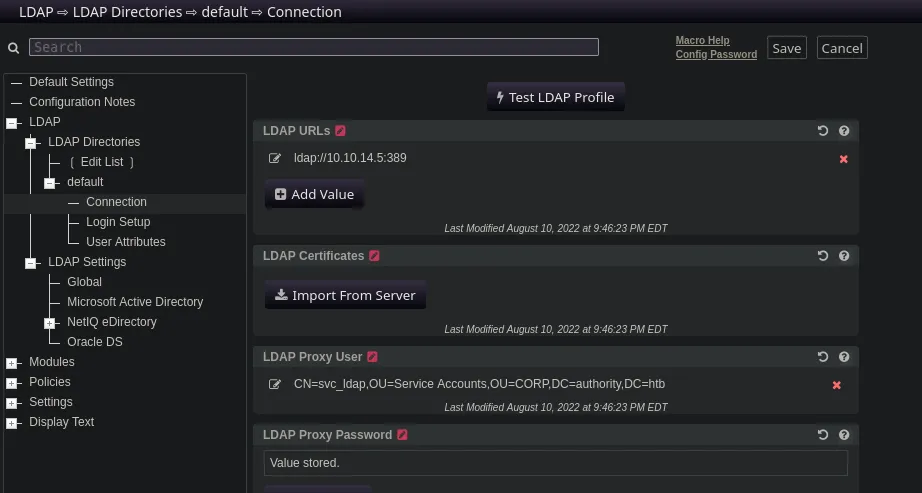
Task: Click the search magnifier icon
Action: coord(14,48)
